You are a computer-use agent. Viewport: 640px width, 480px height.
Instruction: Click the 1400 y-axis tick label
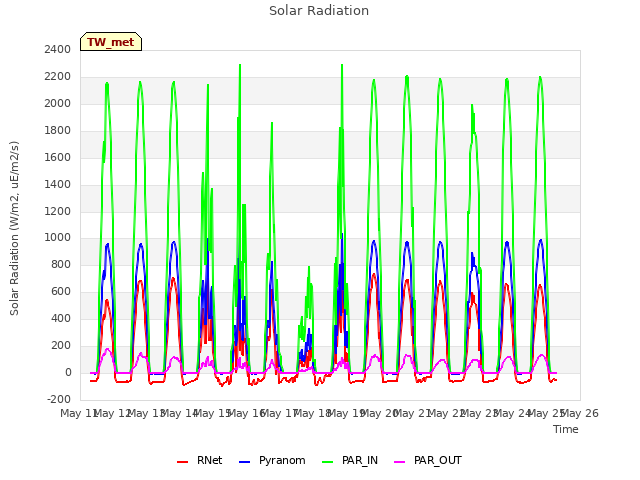pos(58,184)
